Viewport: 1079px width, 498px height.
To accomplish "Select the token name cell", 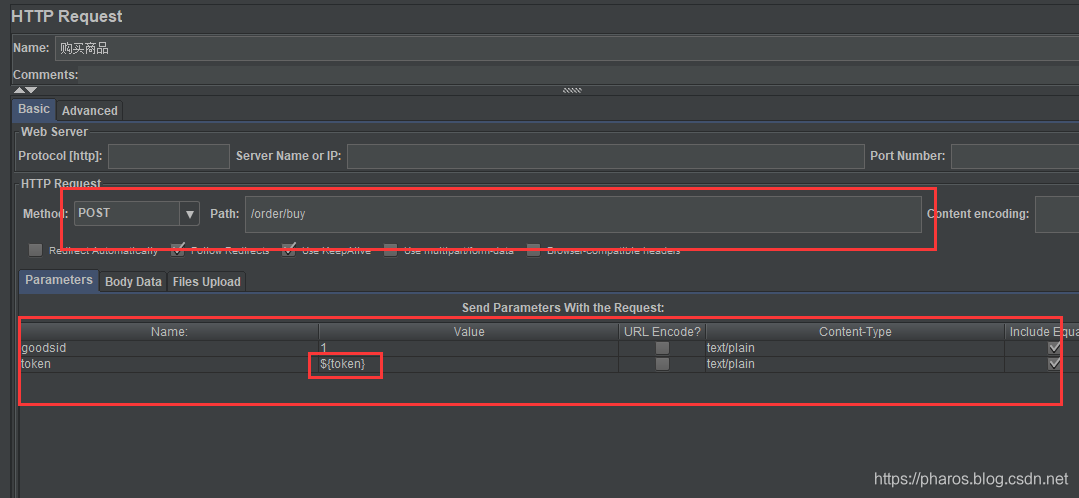I will [x=169, y=364].
